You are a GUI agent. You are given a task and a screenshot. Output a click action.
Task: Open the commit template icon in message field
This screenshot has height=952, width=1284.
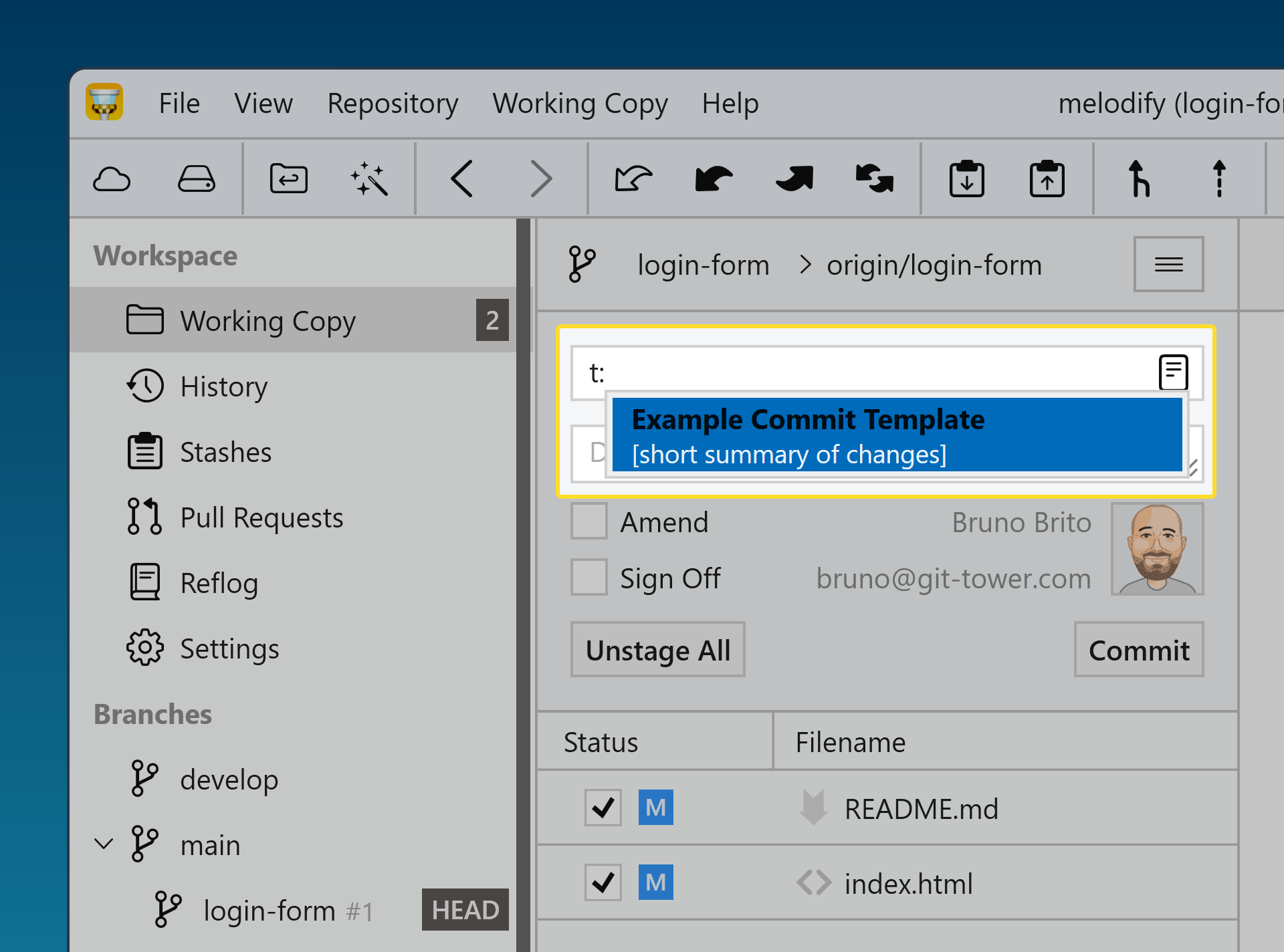tap(1173, 372)
